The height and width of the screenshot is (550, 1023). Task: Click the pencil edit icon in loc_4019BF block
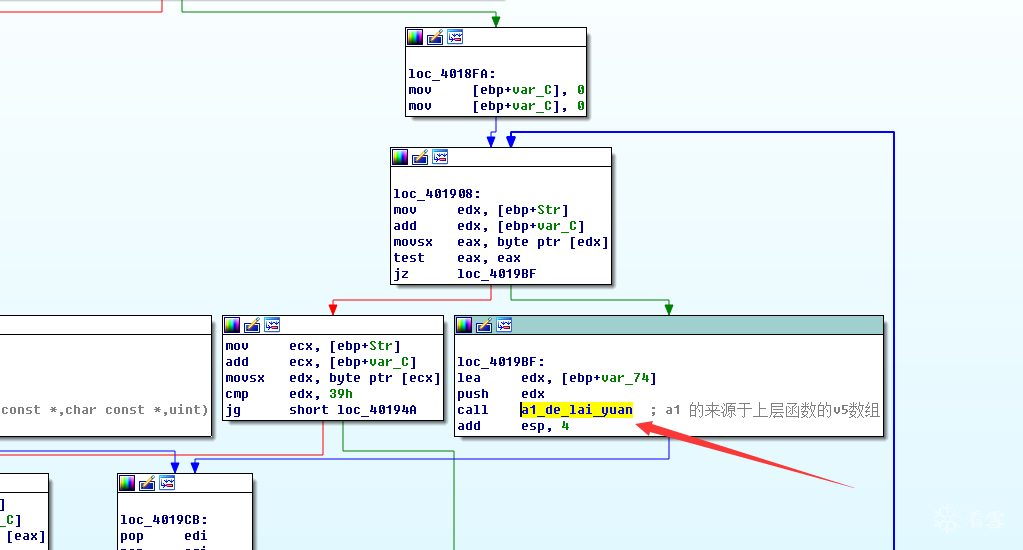click(484, 325)
